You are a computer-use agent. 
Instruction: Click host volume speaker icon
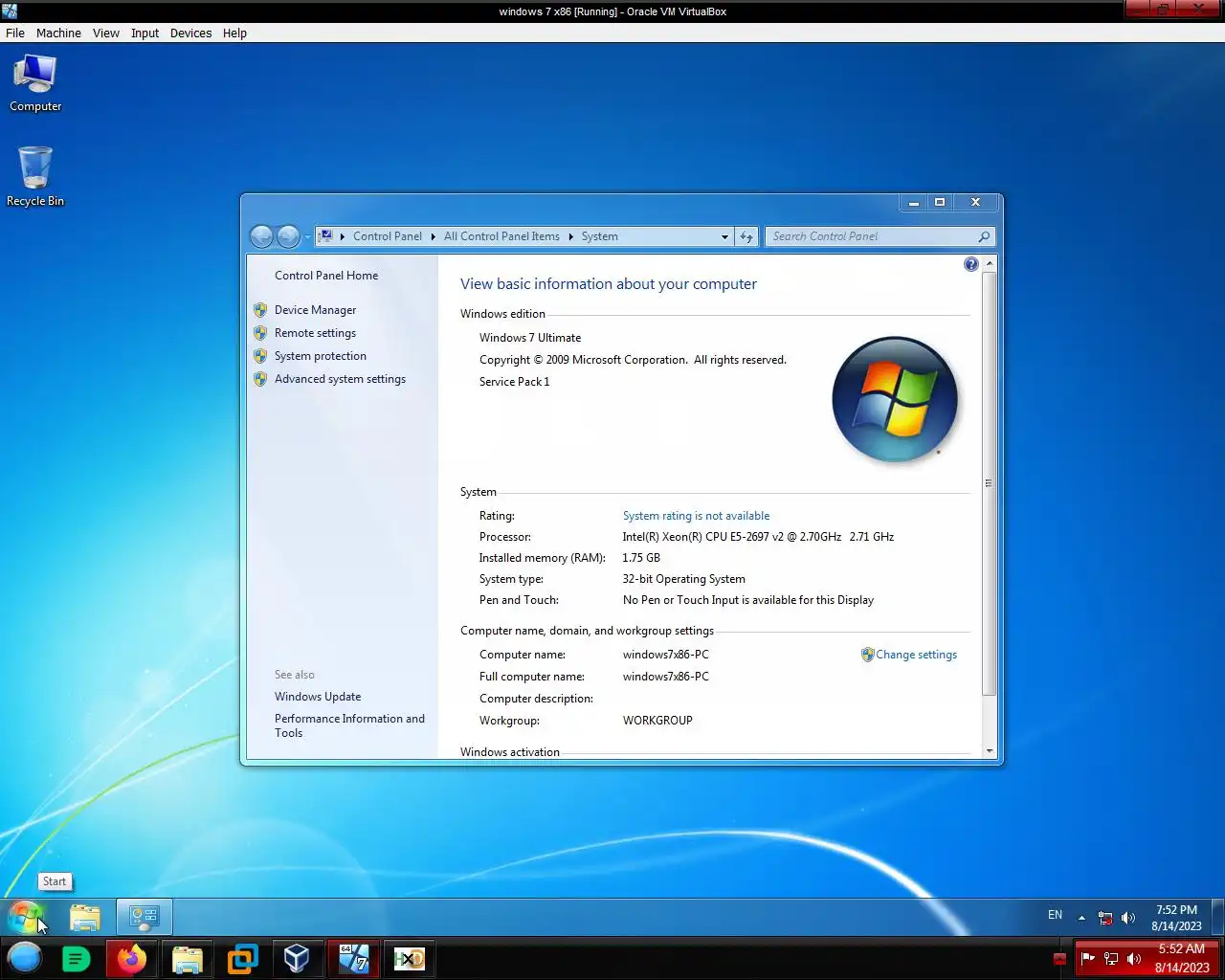click(1134, 958)
